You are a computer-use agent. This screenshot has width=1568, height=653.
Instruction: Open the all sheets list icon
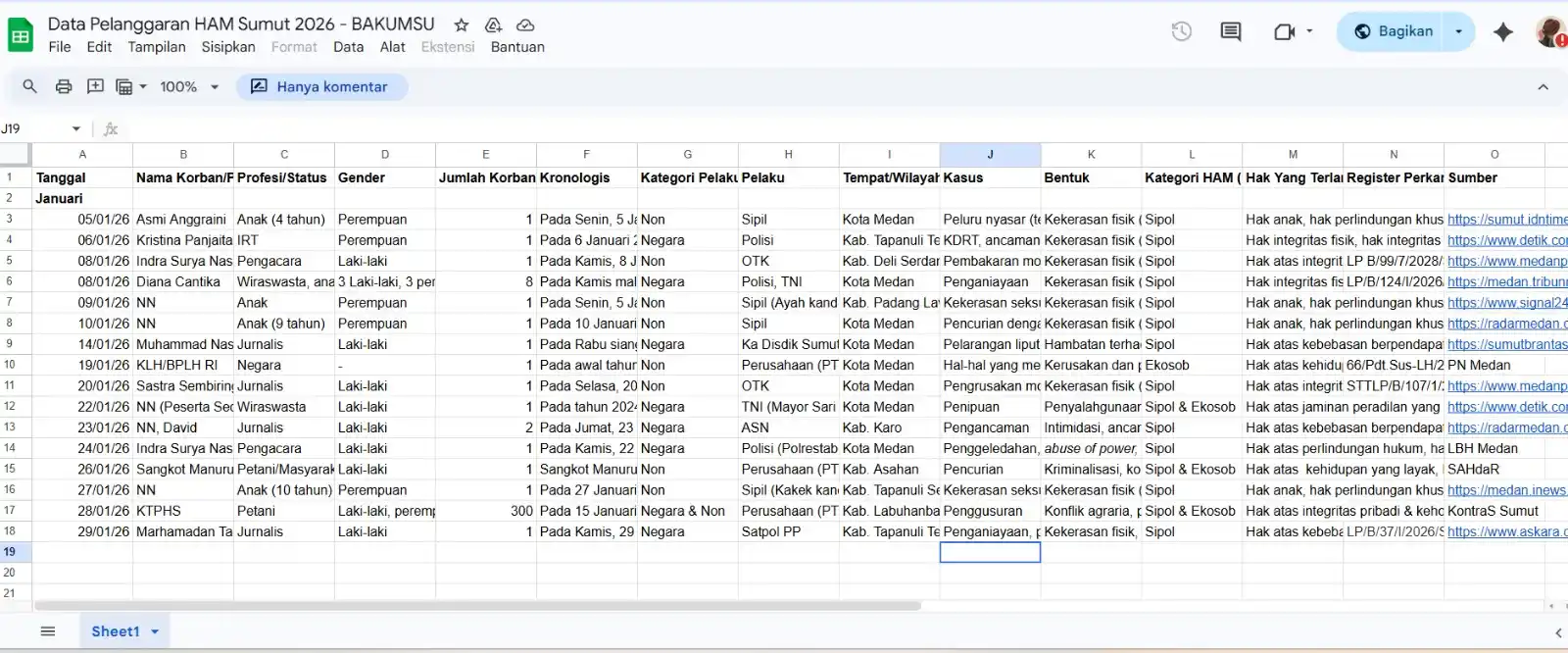point(47,631)
